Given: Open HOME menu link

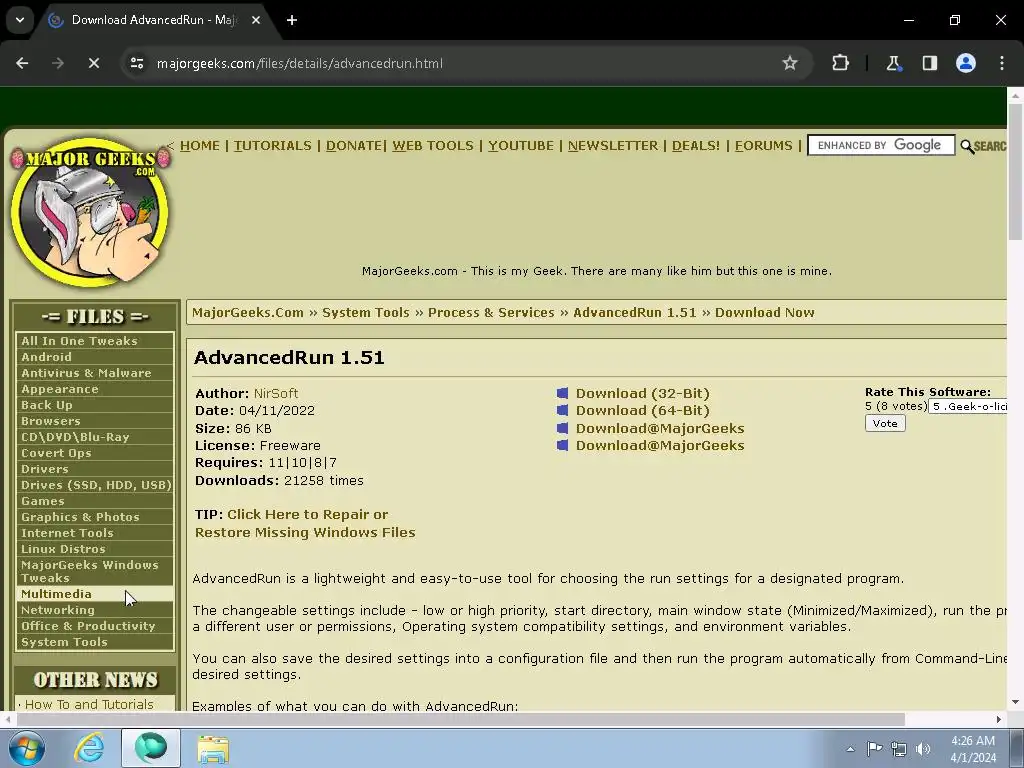Looking at the screenshot, I should [x=200, y=146].
